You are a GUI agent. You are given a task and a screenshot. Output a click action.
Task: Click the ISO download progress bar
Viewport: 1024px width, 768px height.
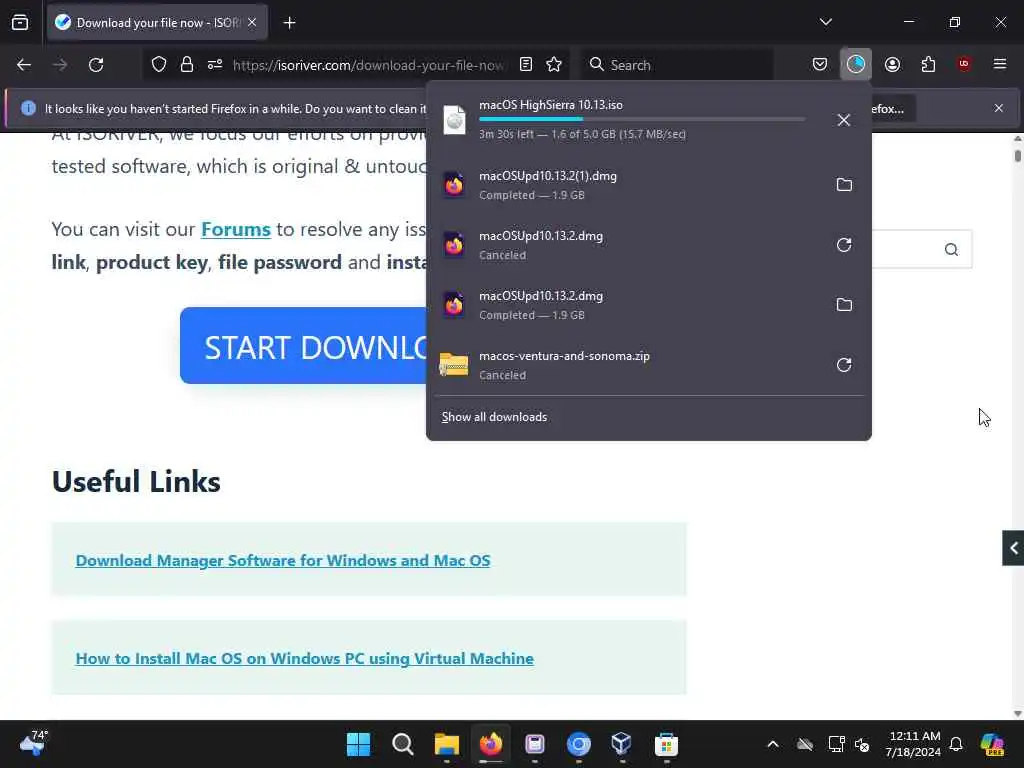coord(642,119)
